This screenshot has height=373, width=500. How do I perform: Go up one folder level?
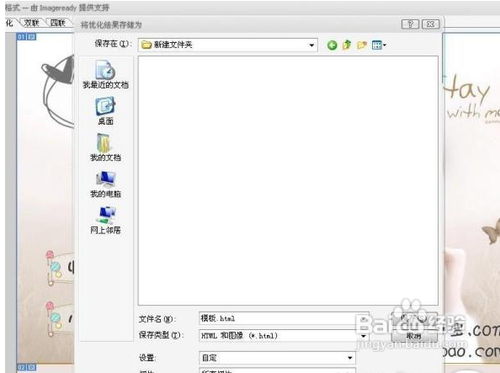coord(347,45)
